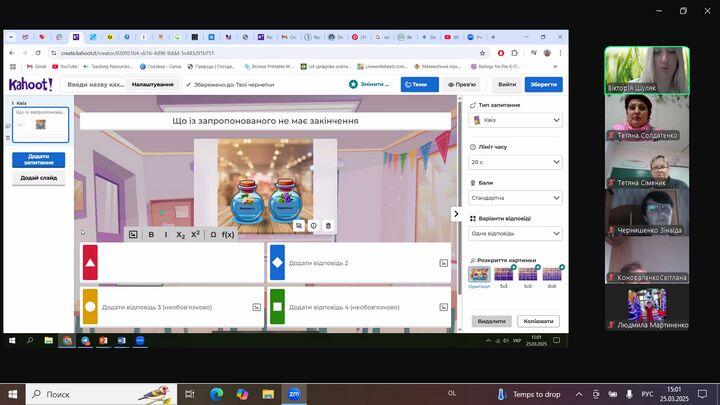Select Вікторія Шуляк's video tile
Viewport: 720px width, 405px height.
[x=647, y=70]
